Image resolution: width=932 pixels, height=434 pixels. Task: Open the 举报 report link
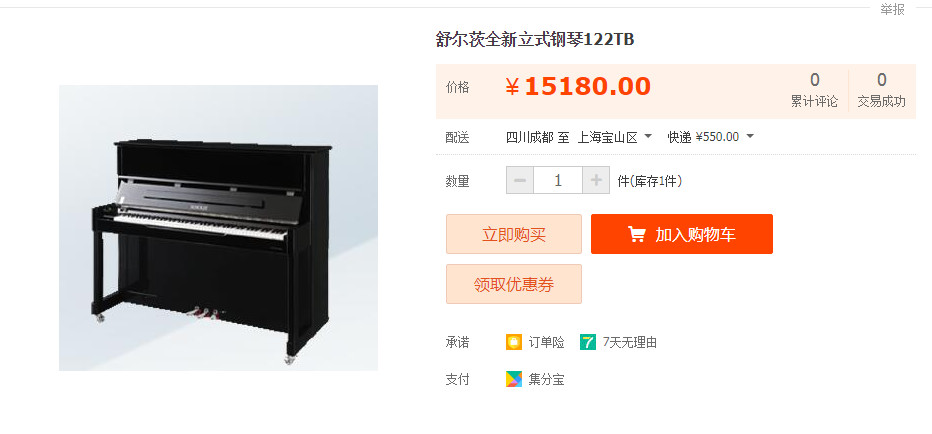pyautogui.click(x=892, y=10)
